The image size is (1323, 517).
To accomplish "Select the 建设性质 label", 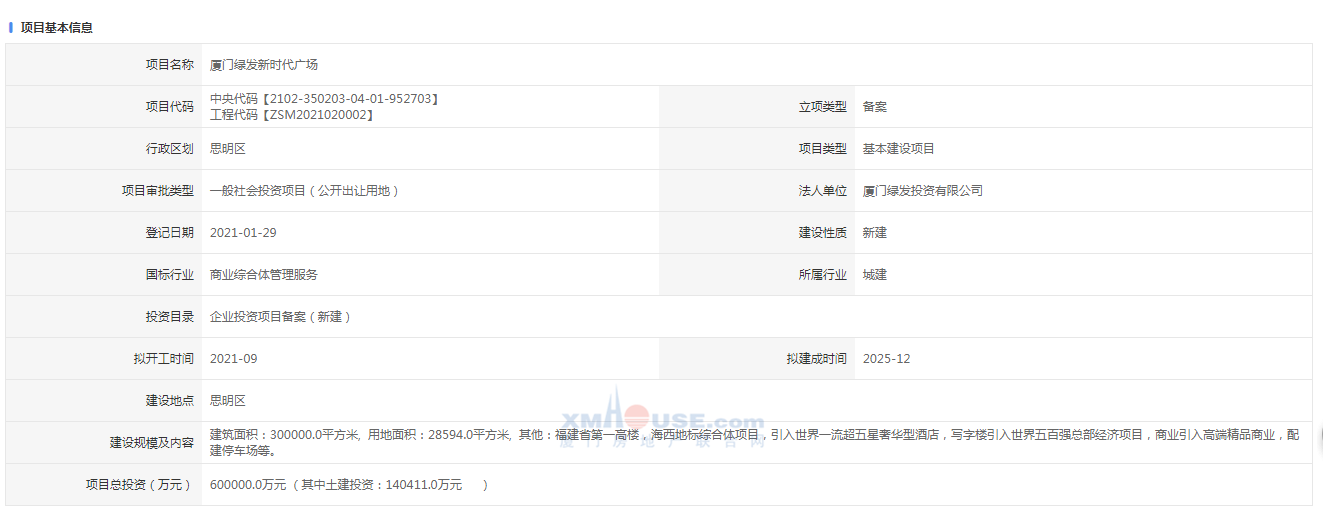I will [822, 232].
